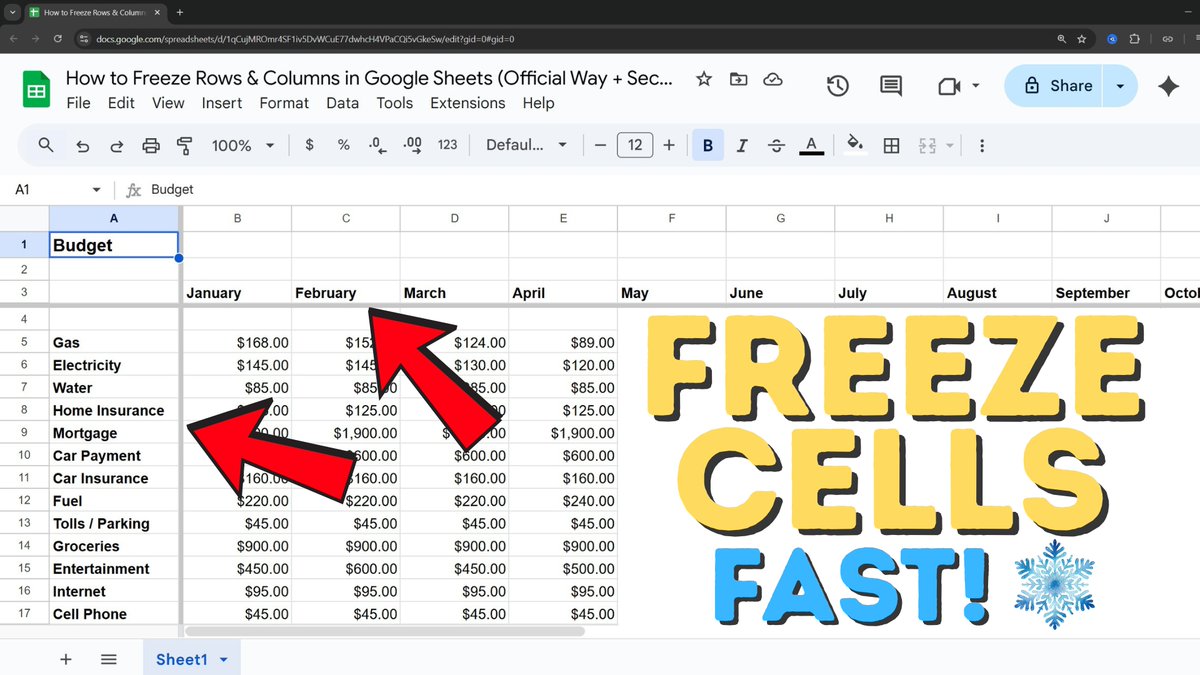
Task: Show all sheets list
Action: tap(109, 659)
